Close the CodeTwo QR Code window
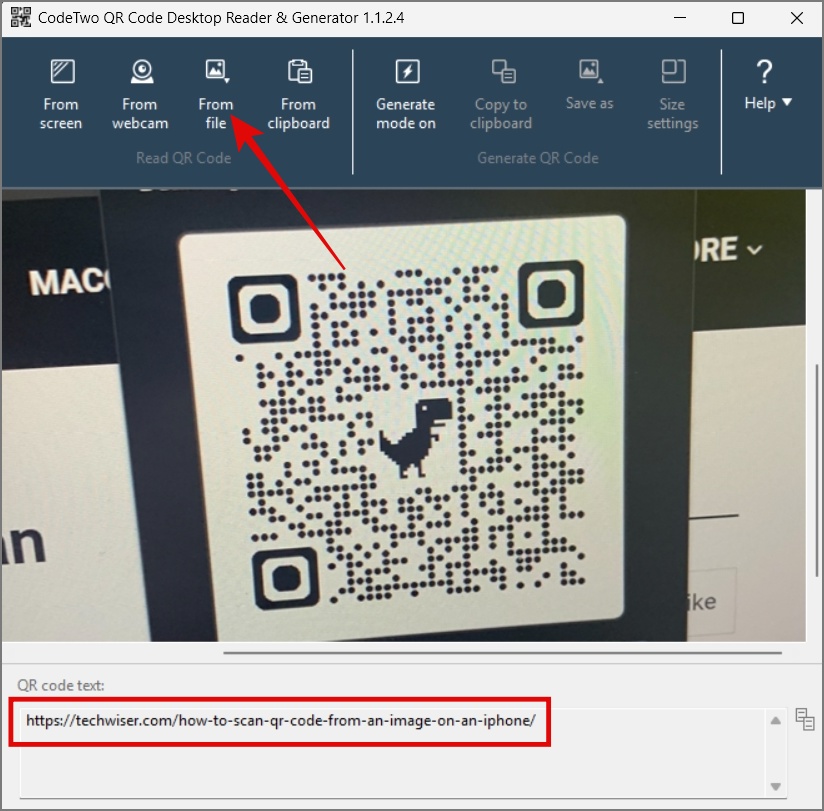This screenshot has height=811, width=824. pos(797,18)
